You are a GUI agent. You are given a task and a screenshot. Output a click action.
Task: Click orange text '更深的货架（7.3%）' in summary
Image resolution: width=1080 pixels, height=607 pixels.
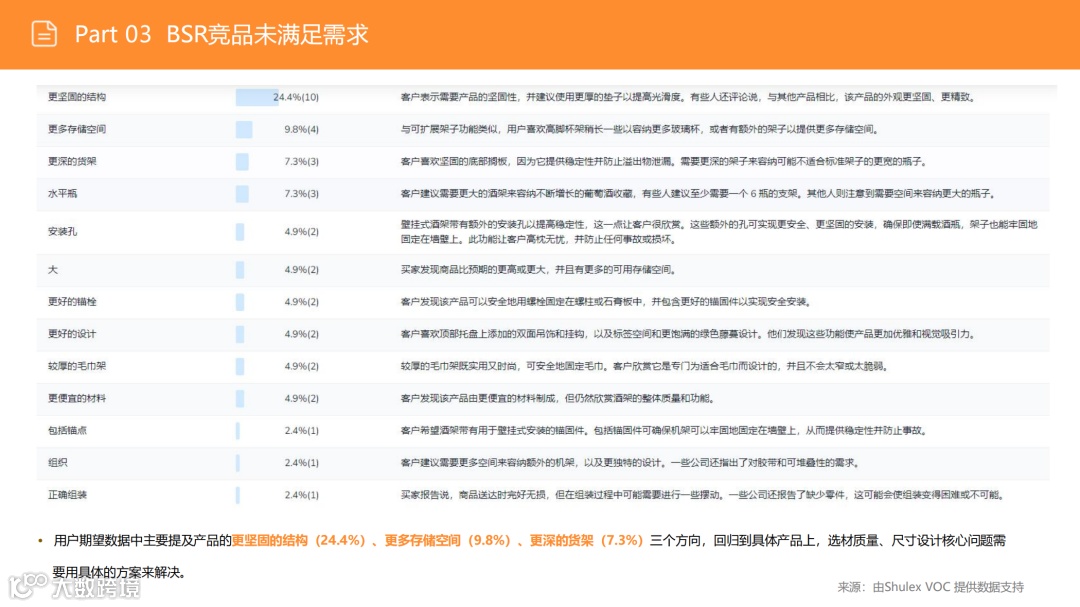coord(586,541)
